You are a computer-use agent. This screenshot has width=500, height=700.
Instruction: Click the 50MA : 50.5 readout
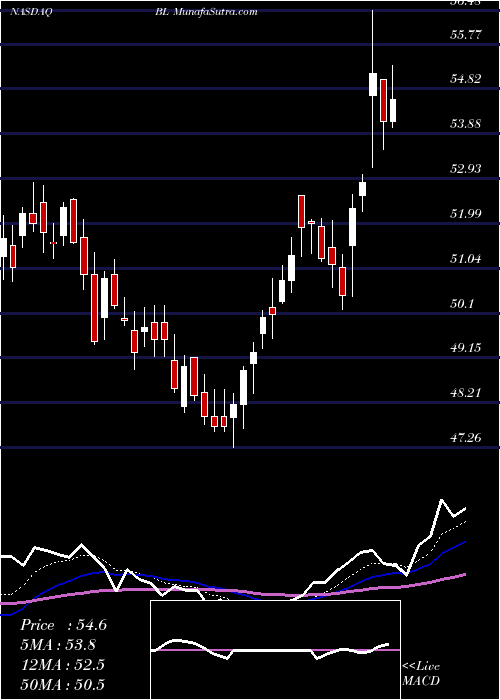click(x=62, y=685)
